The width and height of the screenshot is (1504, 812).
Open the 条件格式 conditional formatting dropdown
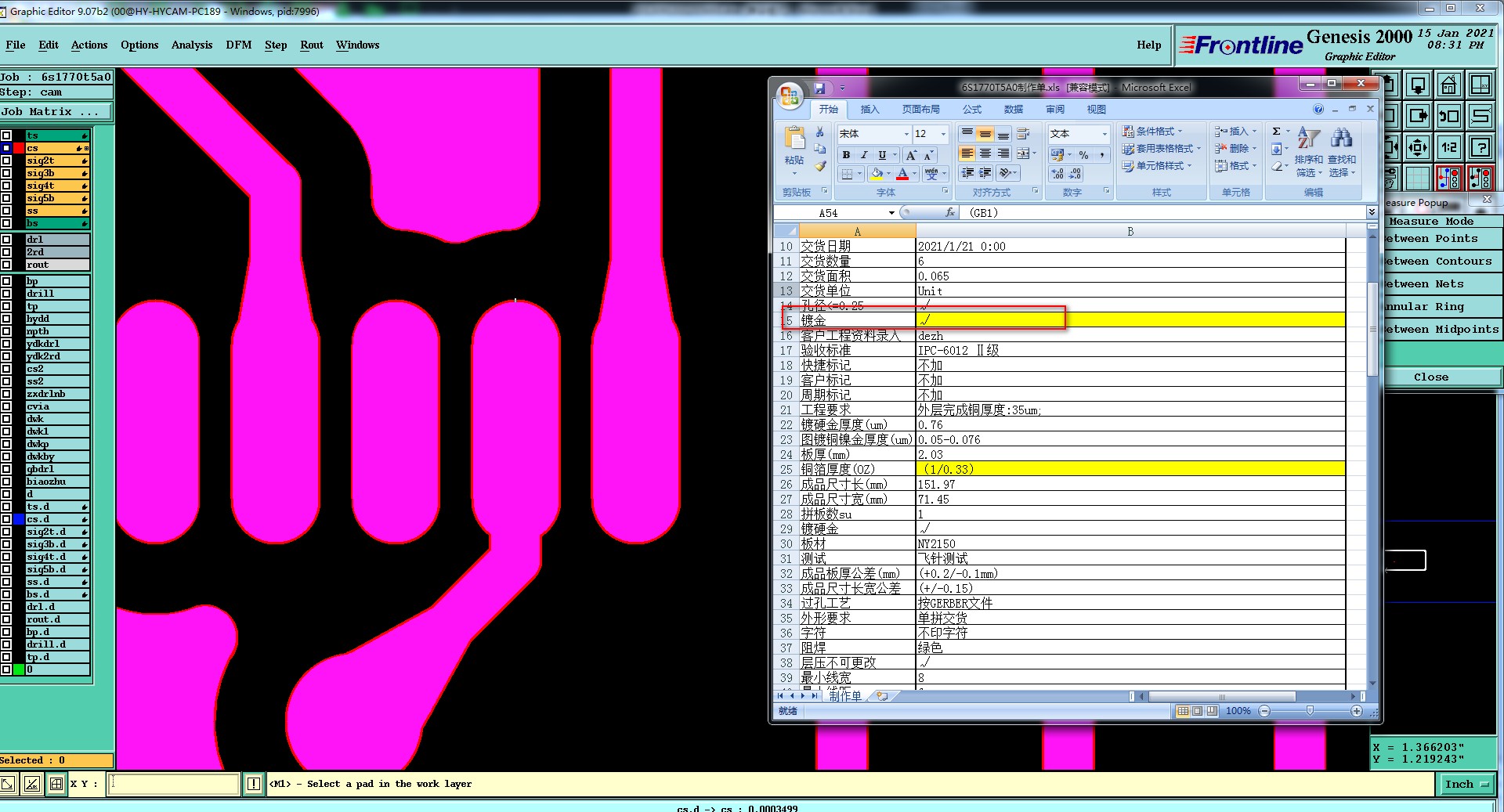pos(1152,132)
